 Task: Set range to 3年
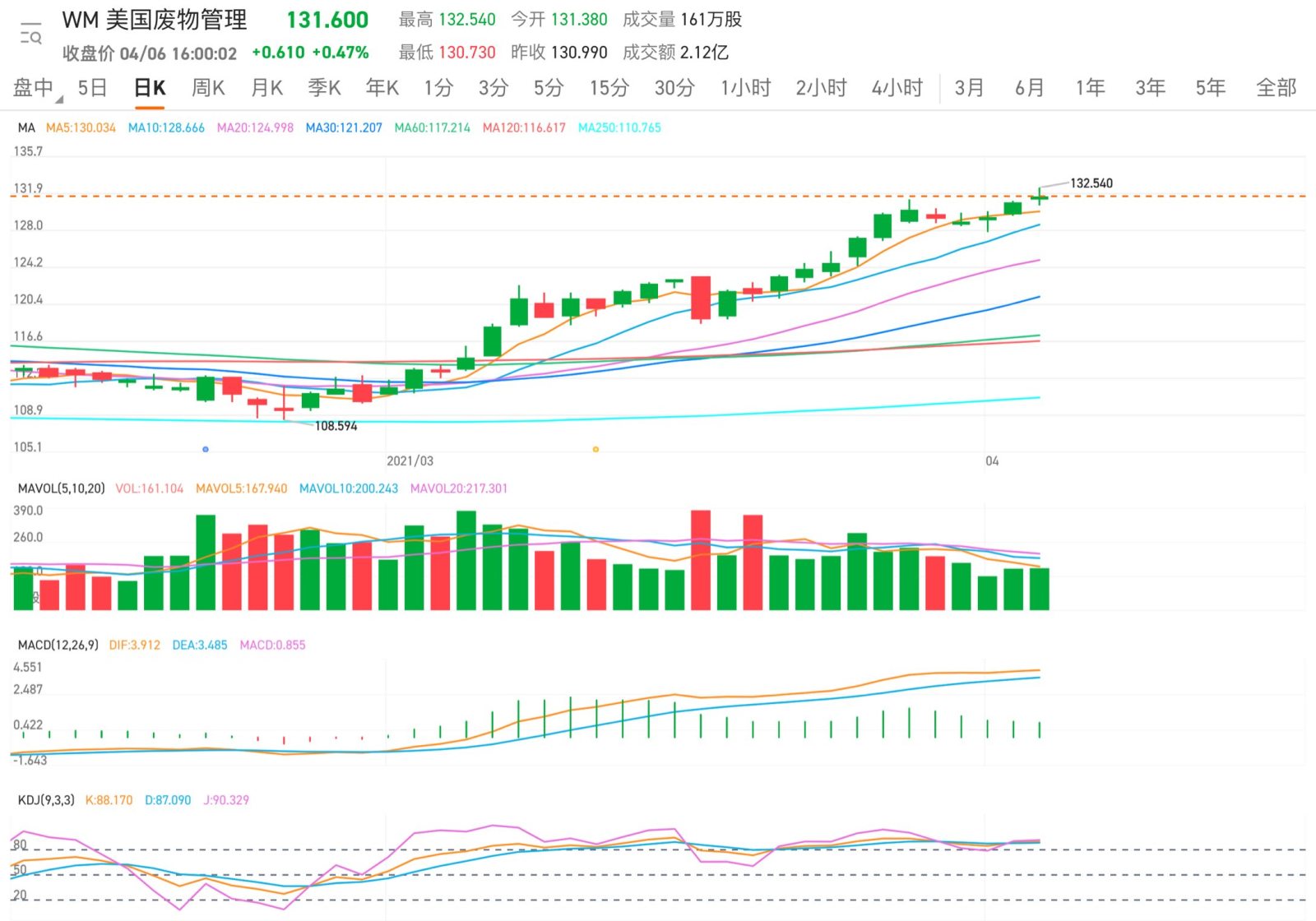1150,88
